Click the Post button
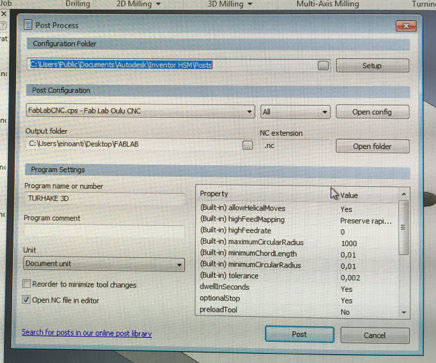 (299, 334)
